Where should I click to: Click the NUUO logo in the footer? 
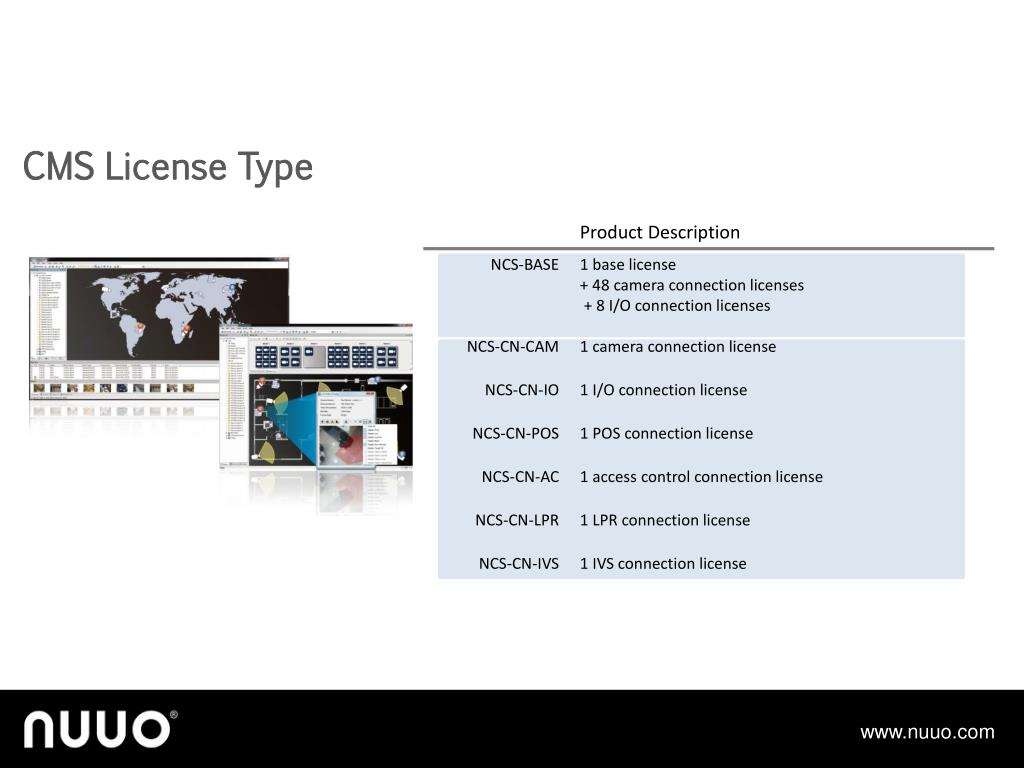click(101, 729)
